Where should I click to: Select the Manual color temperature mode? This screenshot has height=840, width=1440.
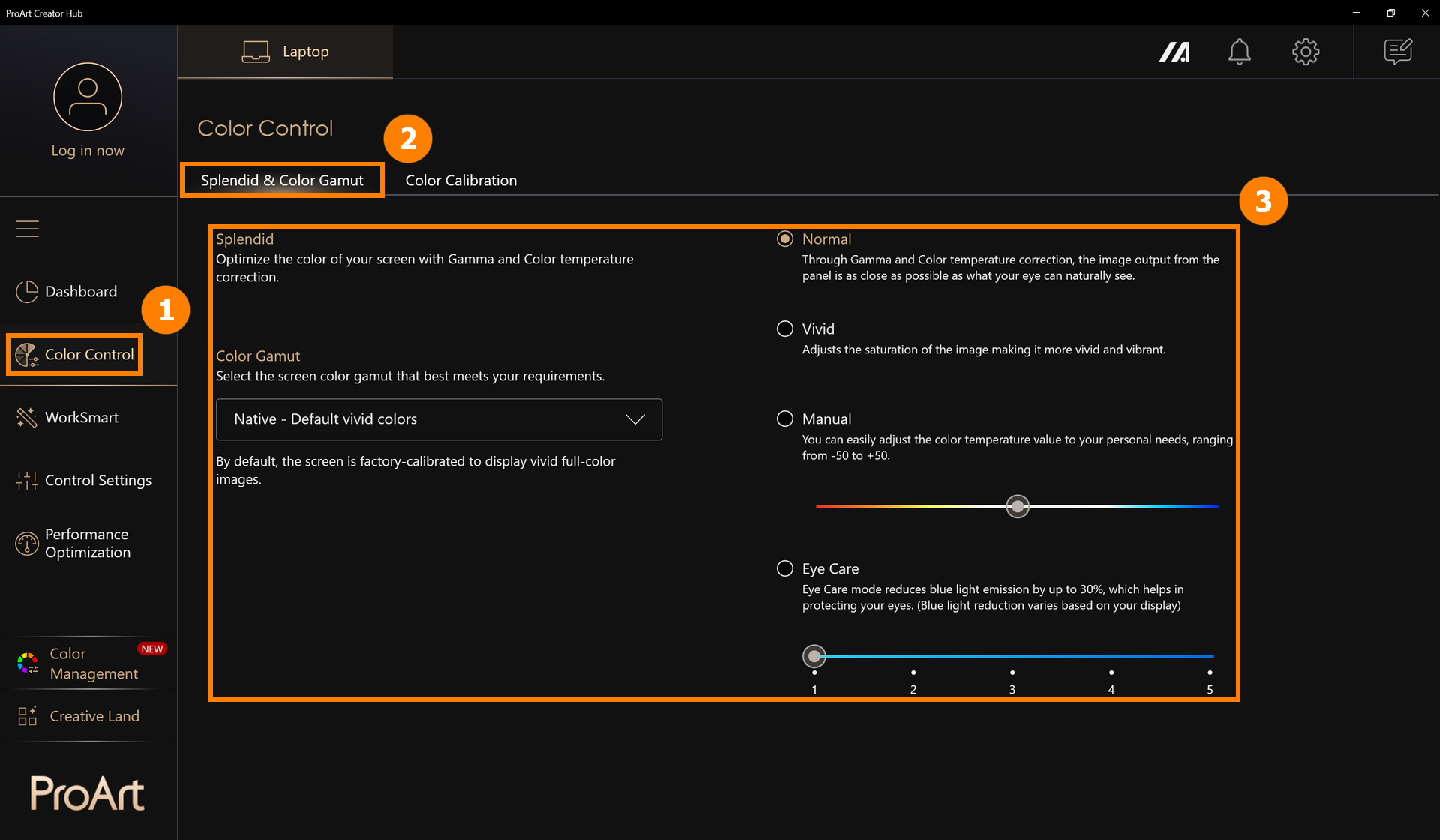tap(785, 418)
